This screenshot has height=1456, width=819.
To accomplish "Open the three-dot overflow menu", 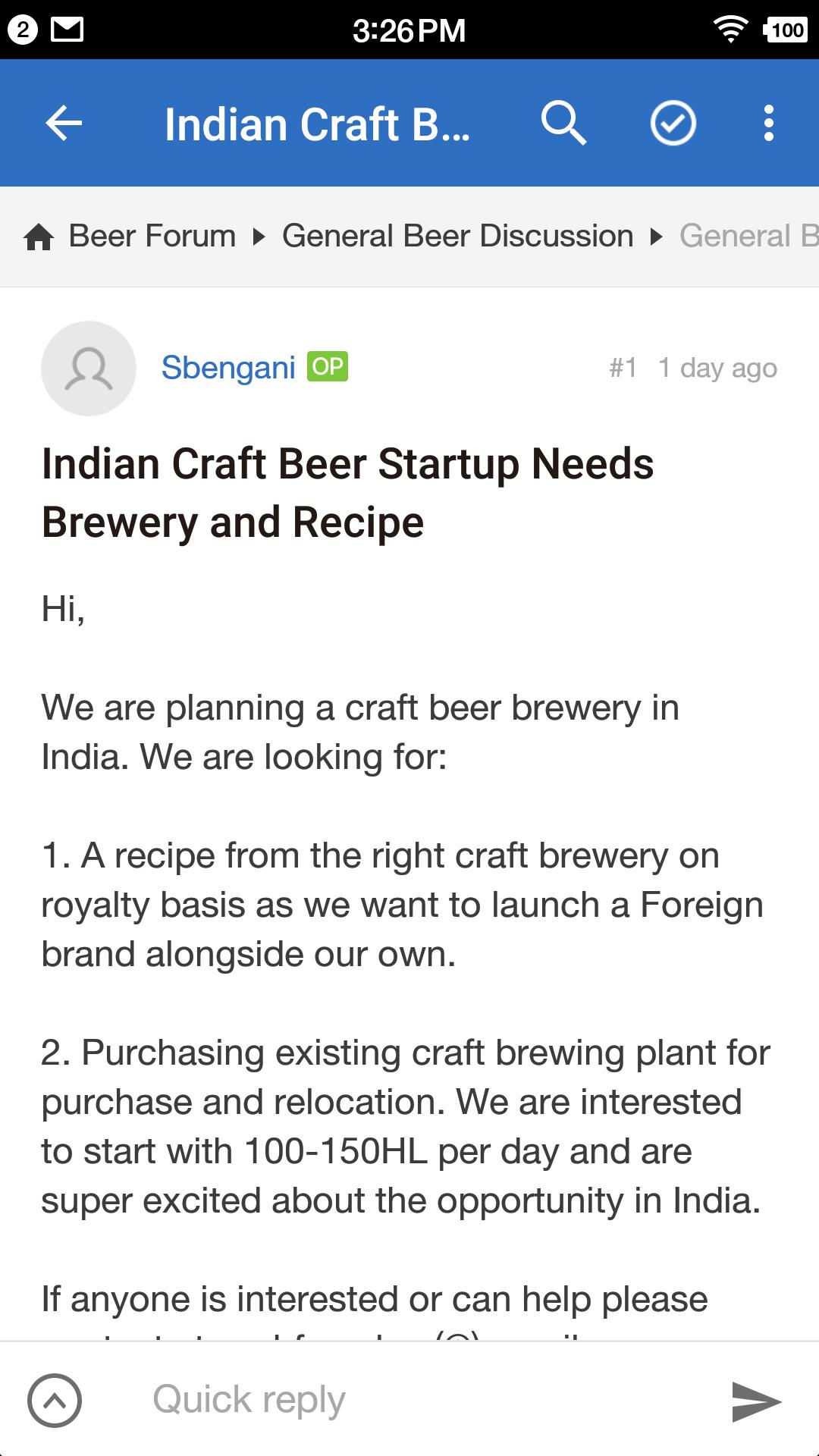I will coord(768,124).
